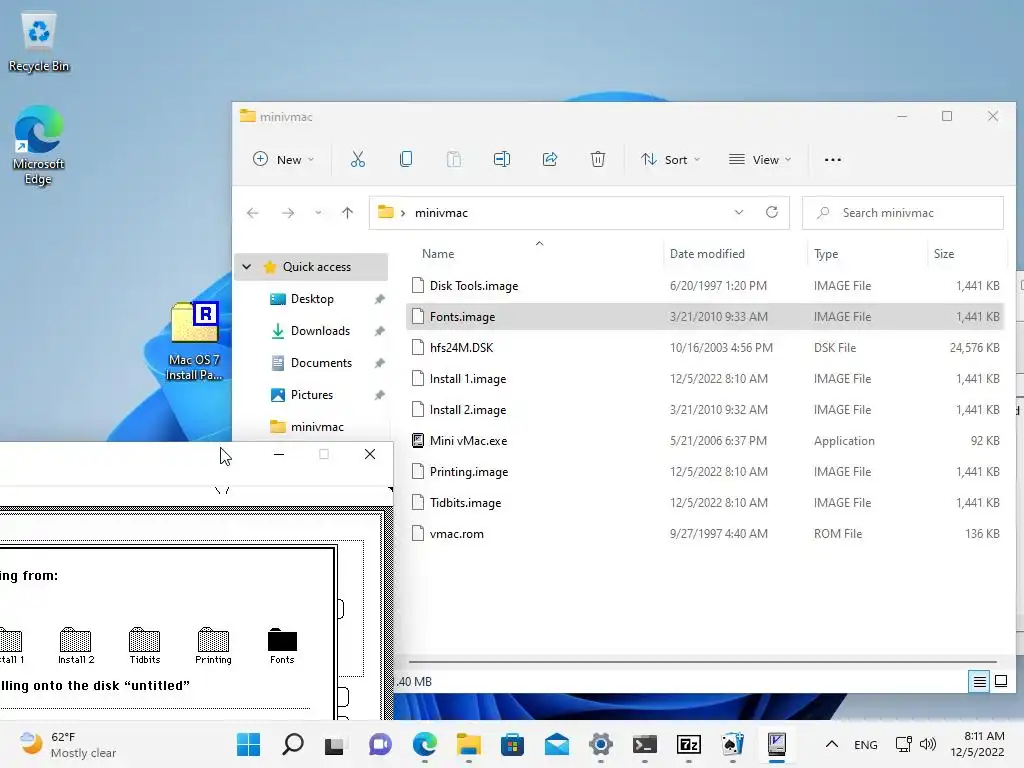Minimize the Mini vMac window

point(279,455)
